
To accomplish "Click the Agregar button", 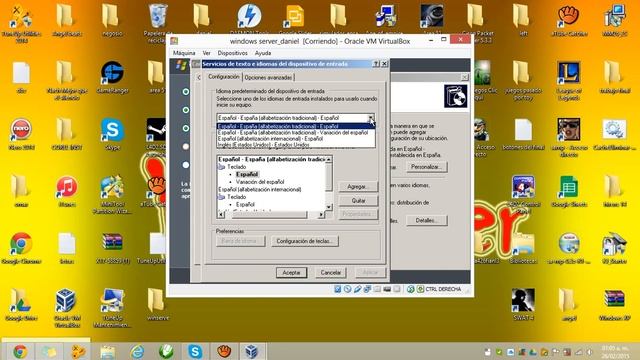I will [358, 187].
